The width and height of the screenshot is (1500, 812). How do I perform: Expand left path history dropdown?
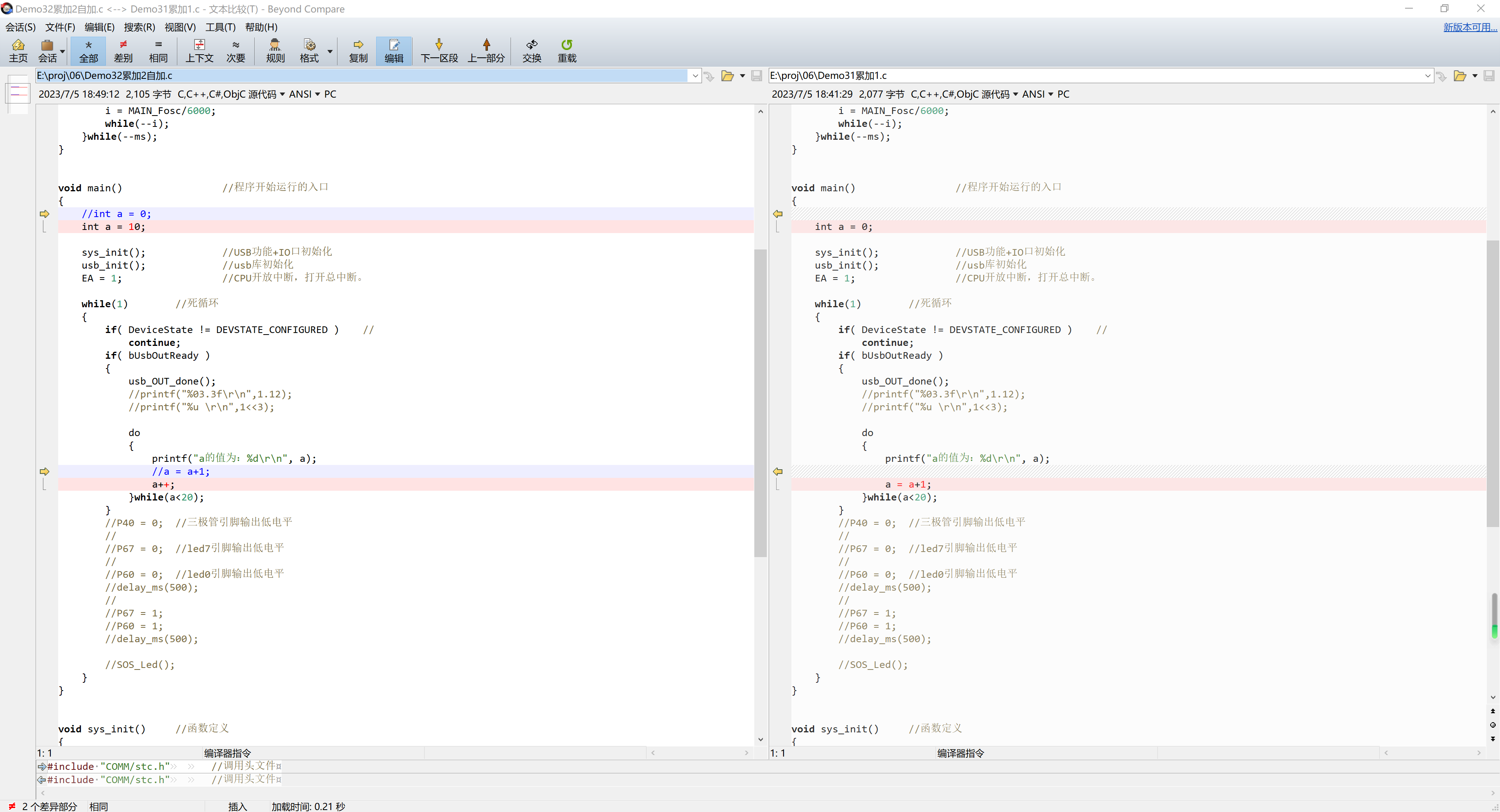[x=695, y=76]
